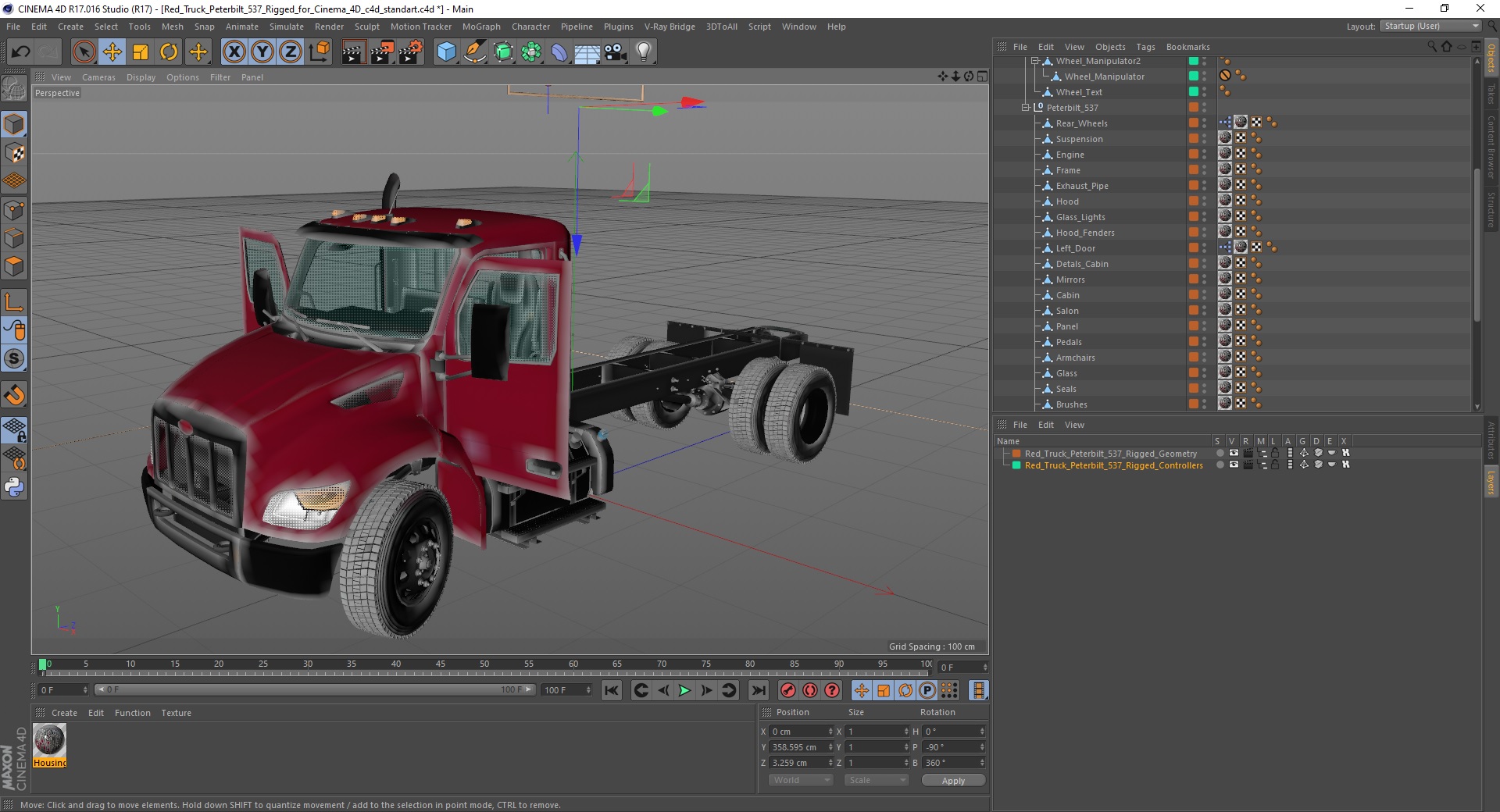Open the V-Ray Bridge menu
This screenshot has height=812, width=1500.
(670, 27)
